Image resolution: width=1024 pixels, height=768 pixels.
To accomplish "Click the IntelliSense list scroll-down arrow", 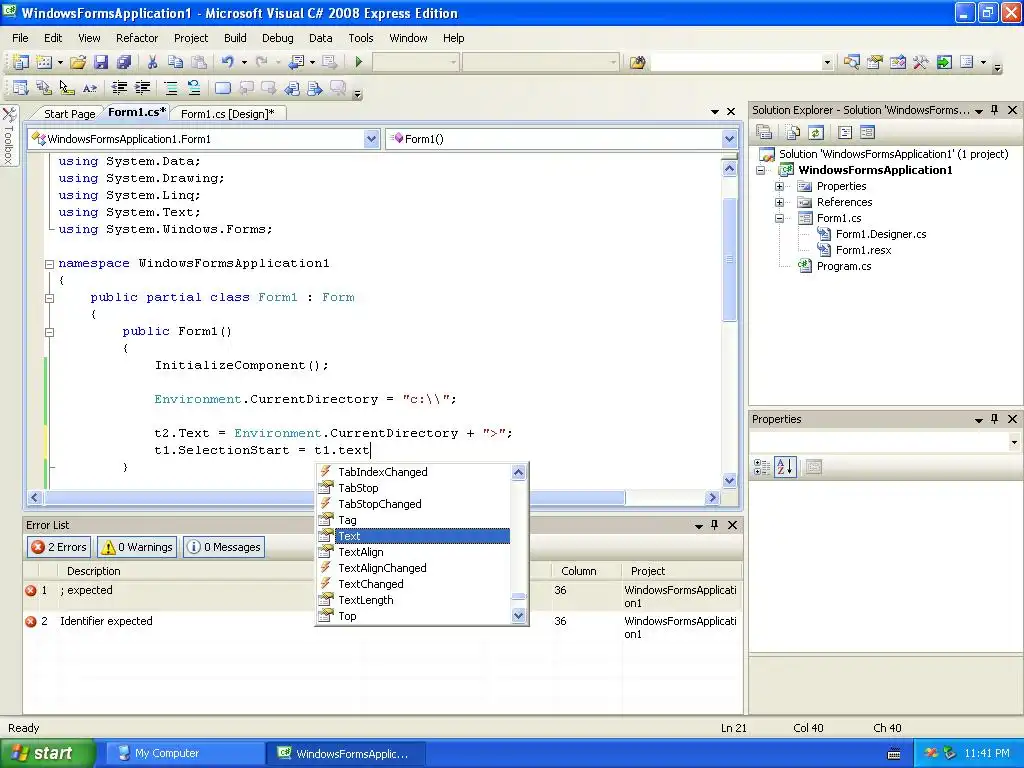I will click(x=519, y=615).
